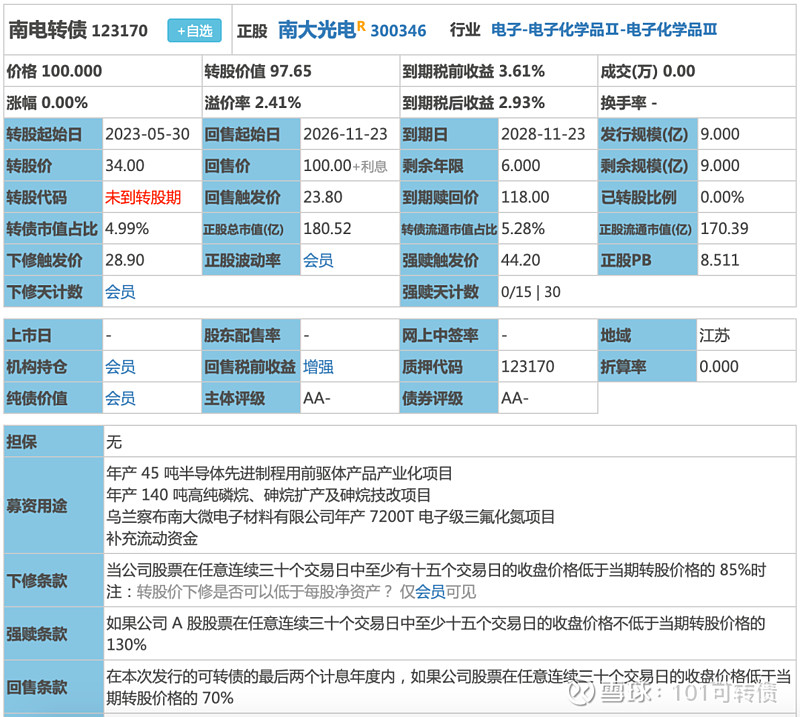Open the 电子-电子化学品Ⅱ-电子化学品Ⅲ industry link

604,30
